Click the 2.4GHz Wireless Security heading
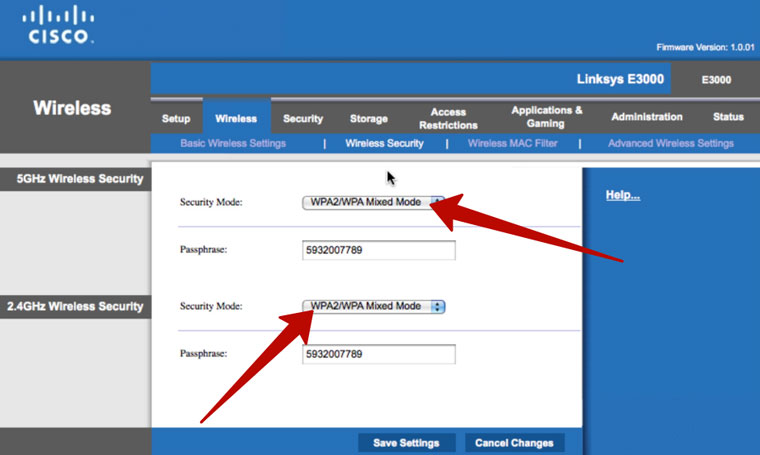 [75, 306]
